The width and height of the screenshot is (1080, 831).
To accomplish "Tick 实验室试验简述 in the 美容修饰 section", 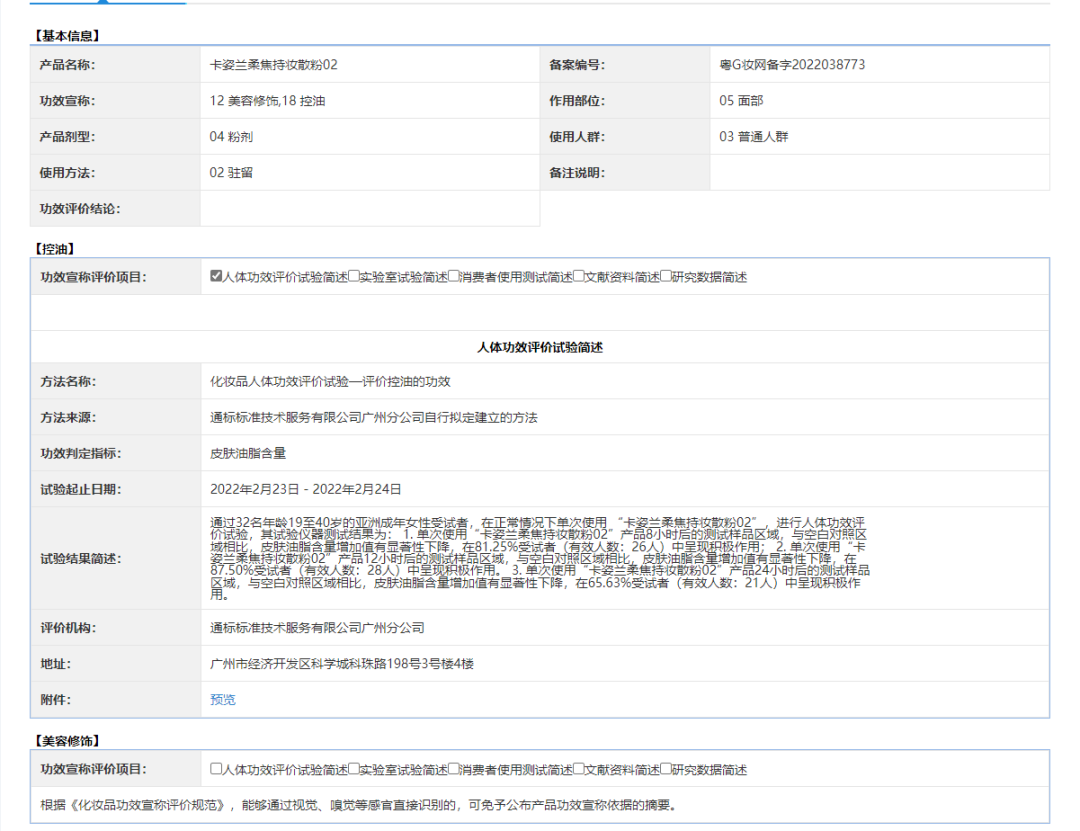I will [353, 769].
